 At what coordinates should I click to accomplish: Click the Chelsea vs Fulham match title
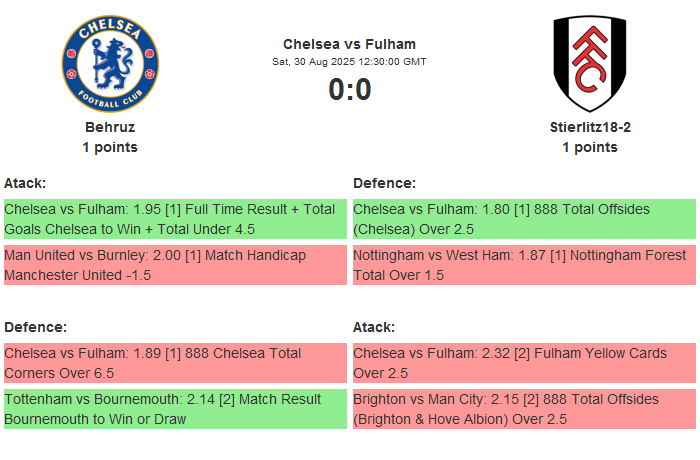point(349,44)
